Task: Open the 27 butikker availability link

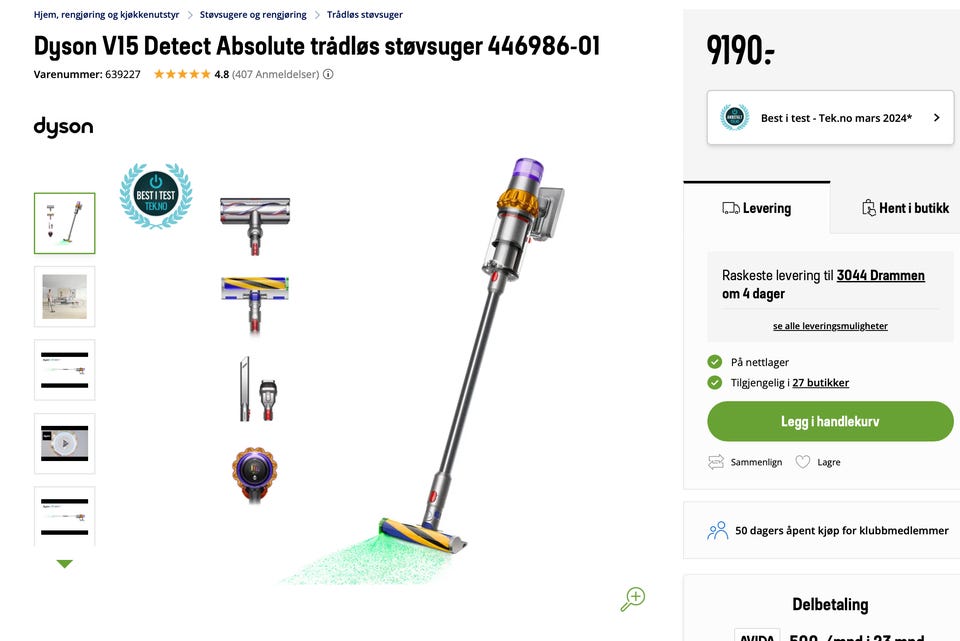Action: tap(820, 383)
